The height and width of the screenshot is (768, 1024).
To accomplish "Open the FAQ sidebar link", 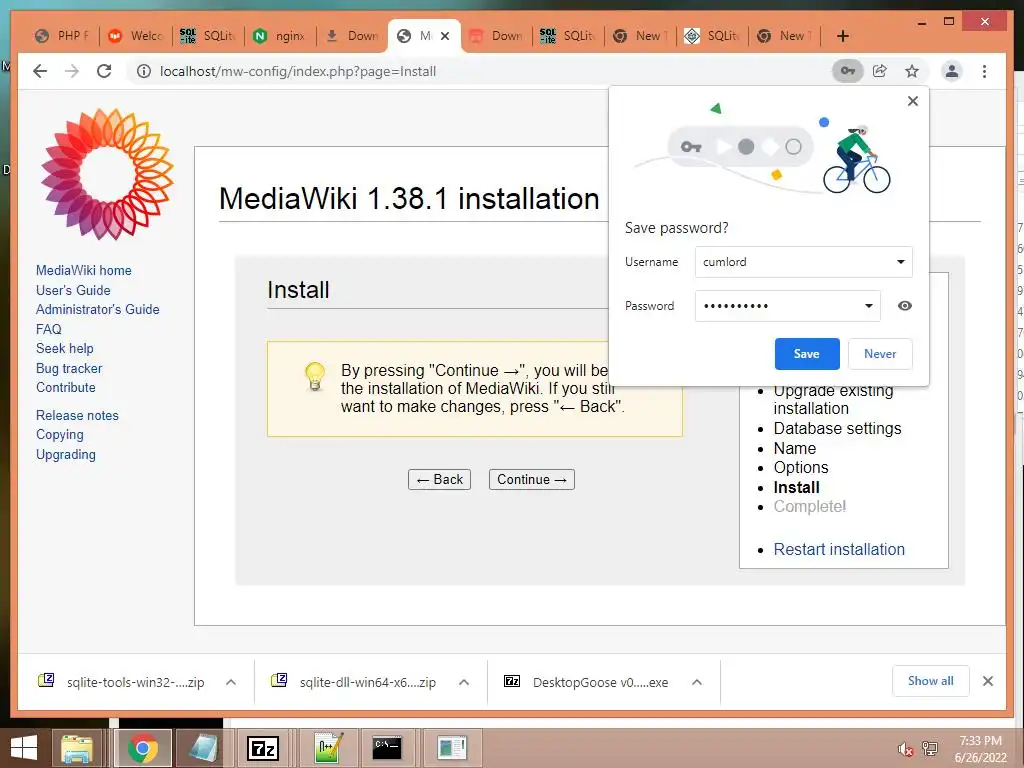I will pyautogui.click(x=48, y=329).
